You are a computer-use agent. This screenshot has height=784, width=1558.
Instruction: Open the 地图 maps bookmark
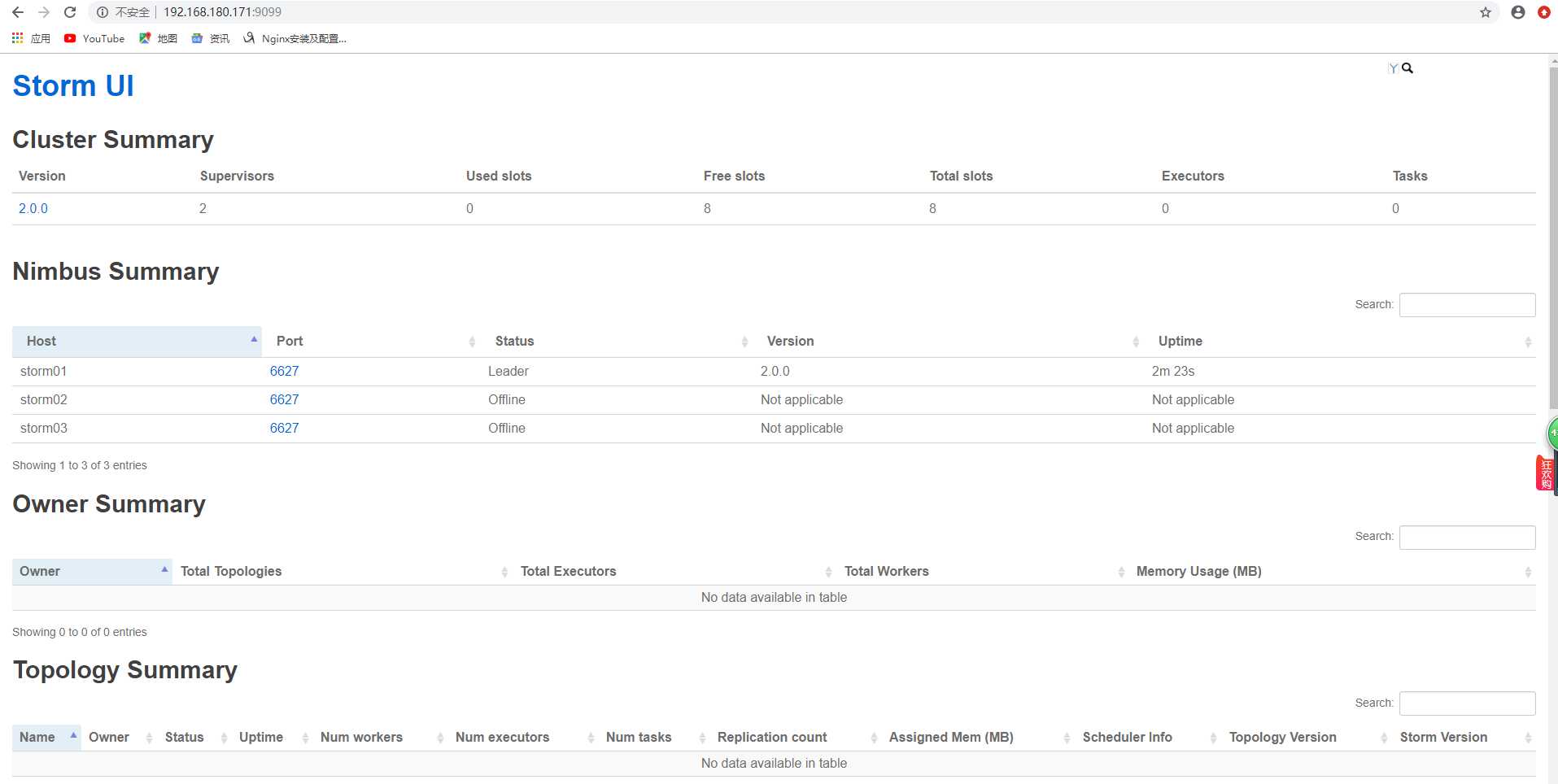pyautogui.click(x=158, y=38)
